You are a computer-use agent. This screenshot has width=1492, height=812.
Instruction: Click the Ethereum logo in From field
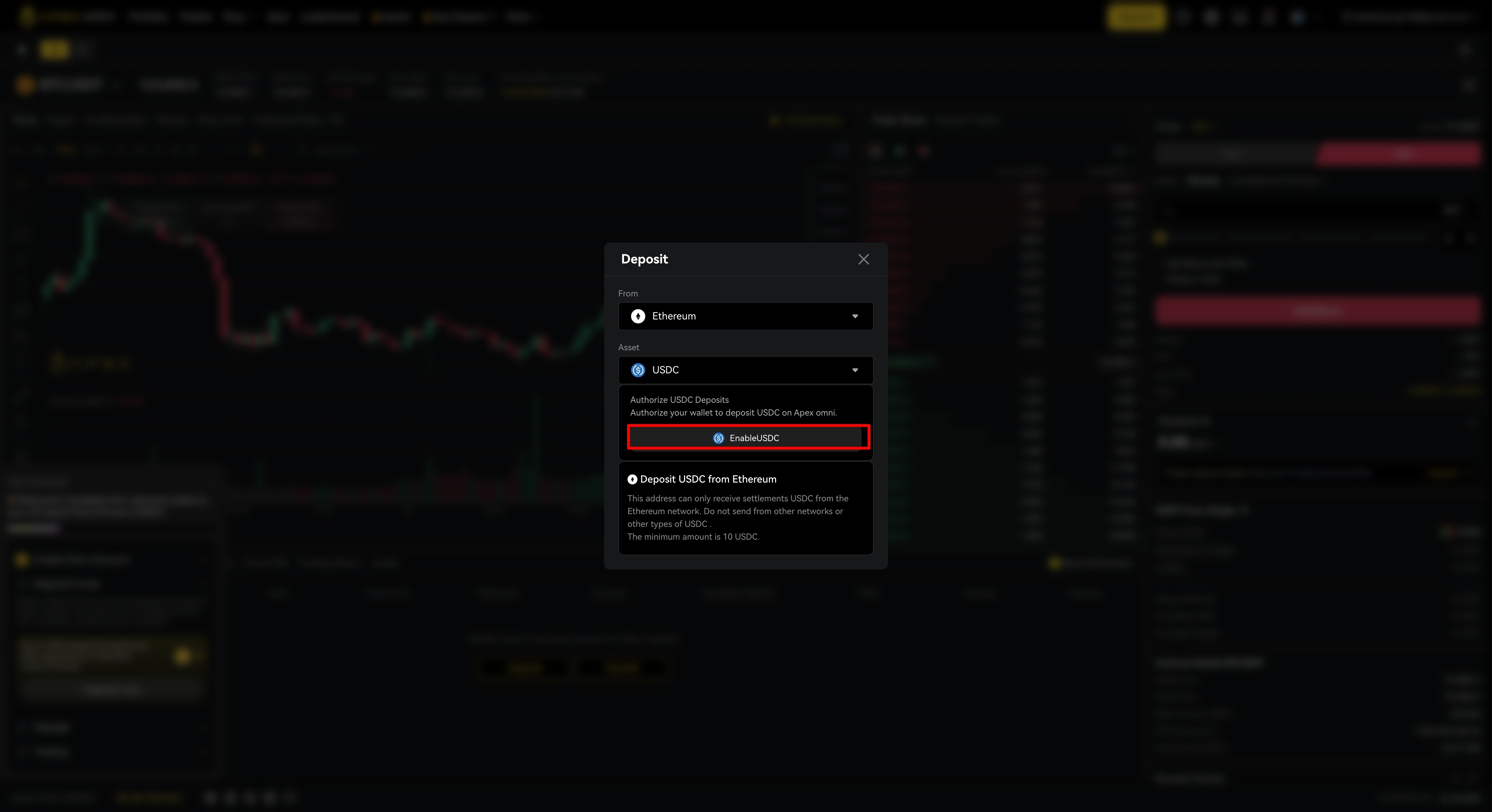click(x=638, y=316)
